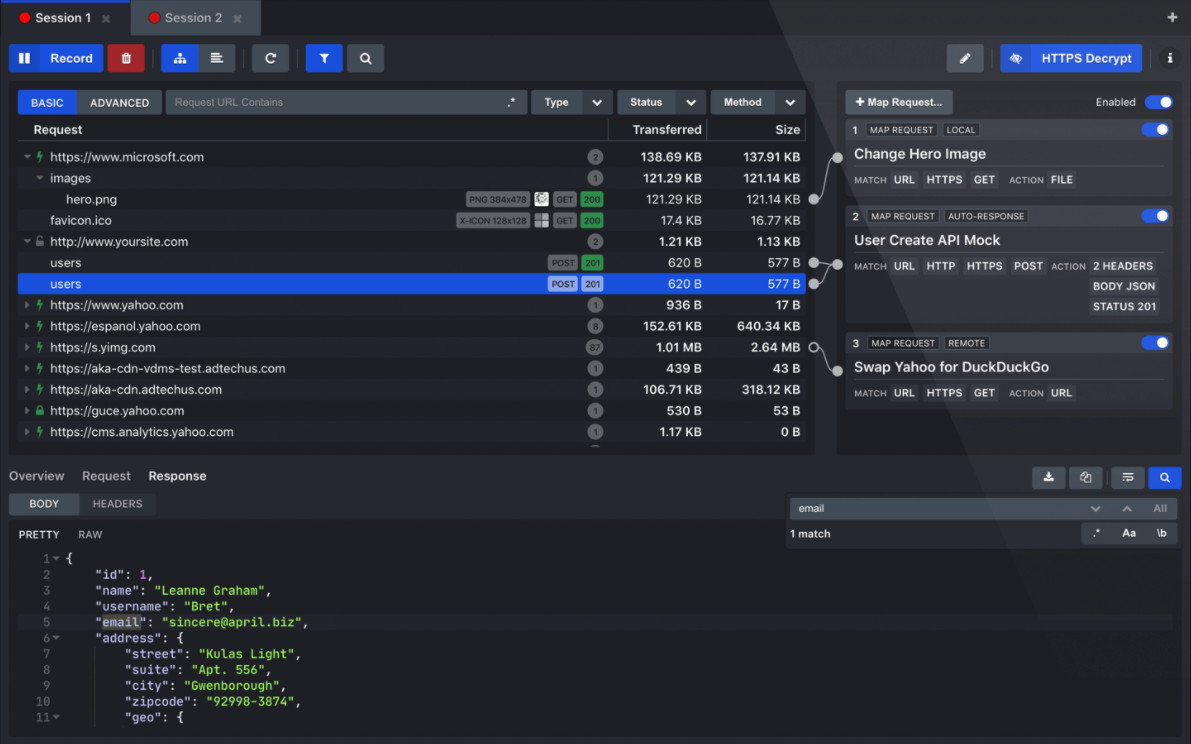Image resolution: width=1191 pixels, height=744 pixels.
Task: Click the info icon beside HTTPS Decrypt
Action: click(1170, 58)
